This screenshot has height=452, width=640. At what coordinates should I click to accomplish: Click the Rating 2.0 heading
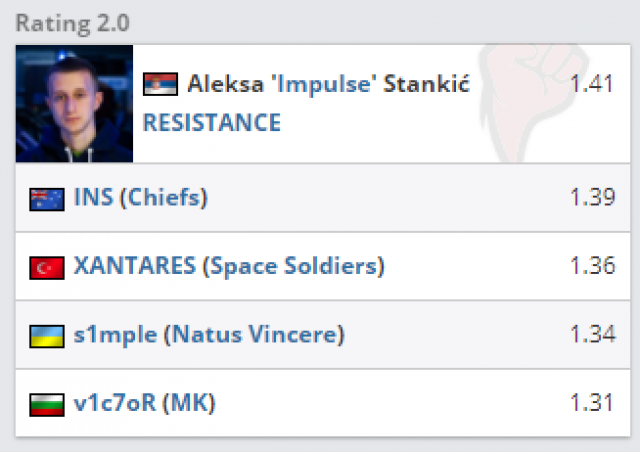point(72,22)
